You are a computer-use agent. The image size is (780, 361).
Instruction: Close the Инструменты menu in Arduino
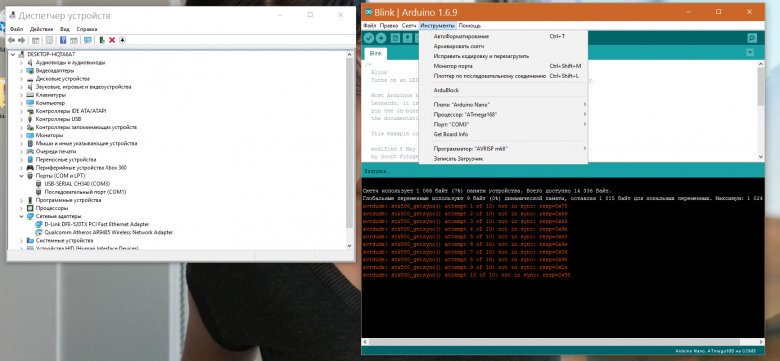[x=437, y=25]
